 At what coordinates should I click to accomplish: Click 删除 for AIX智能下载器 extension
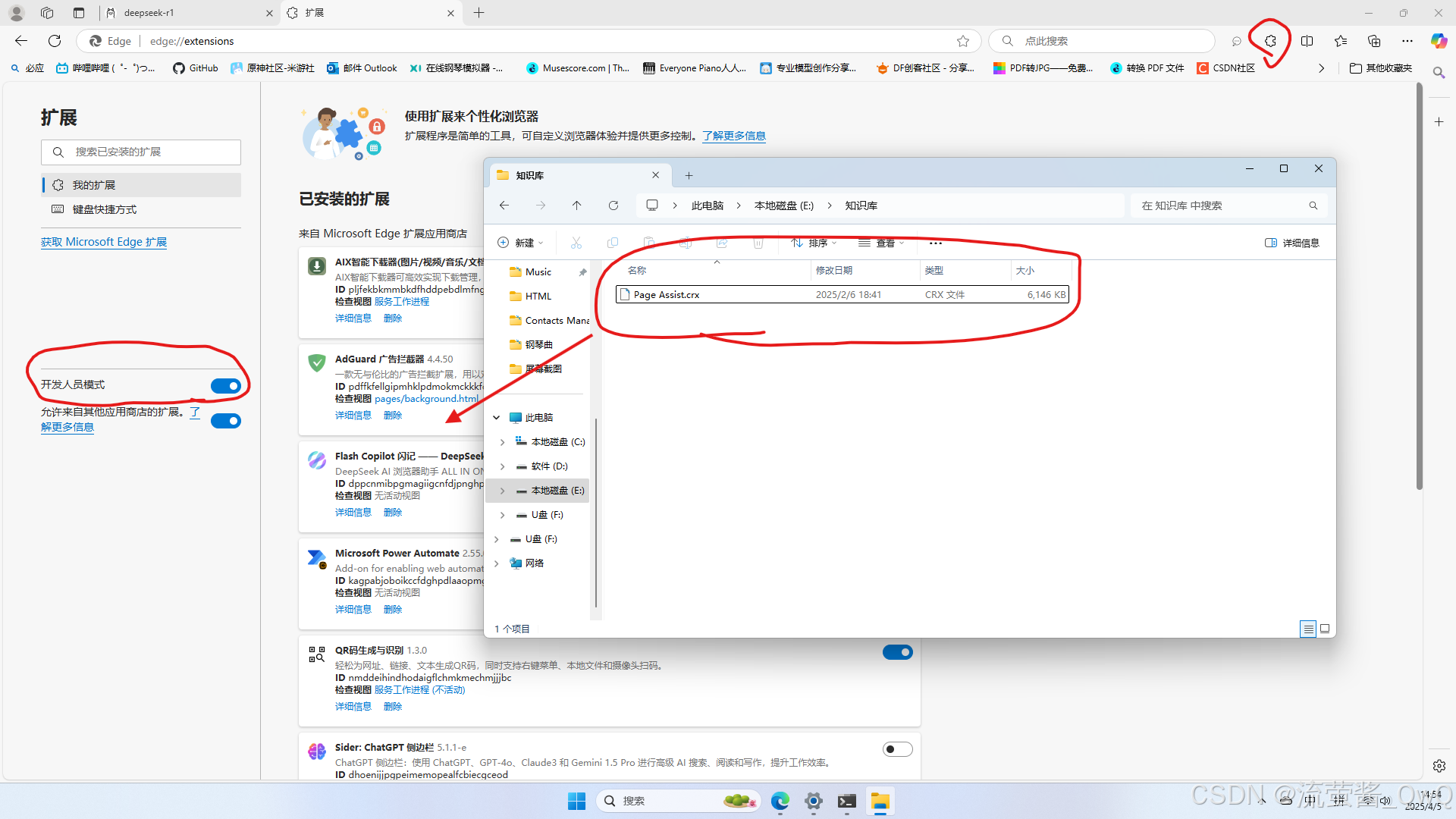[x=393, y=318]
